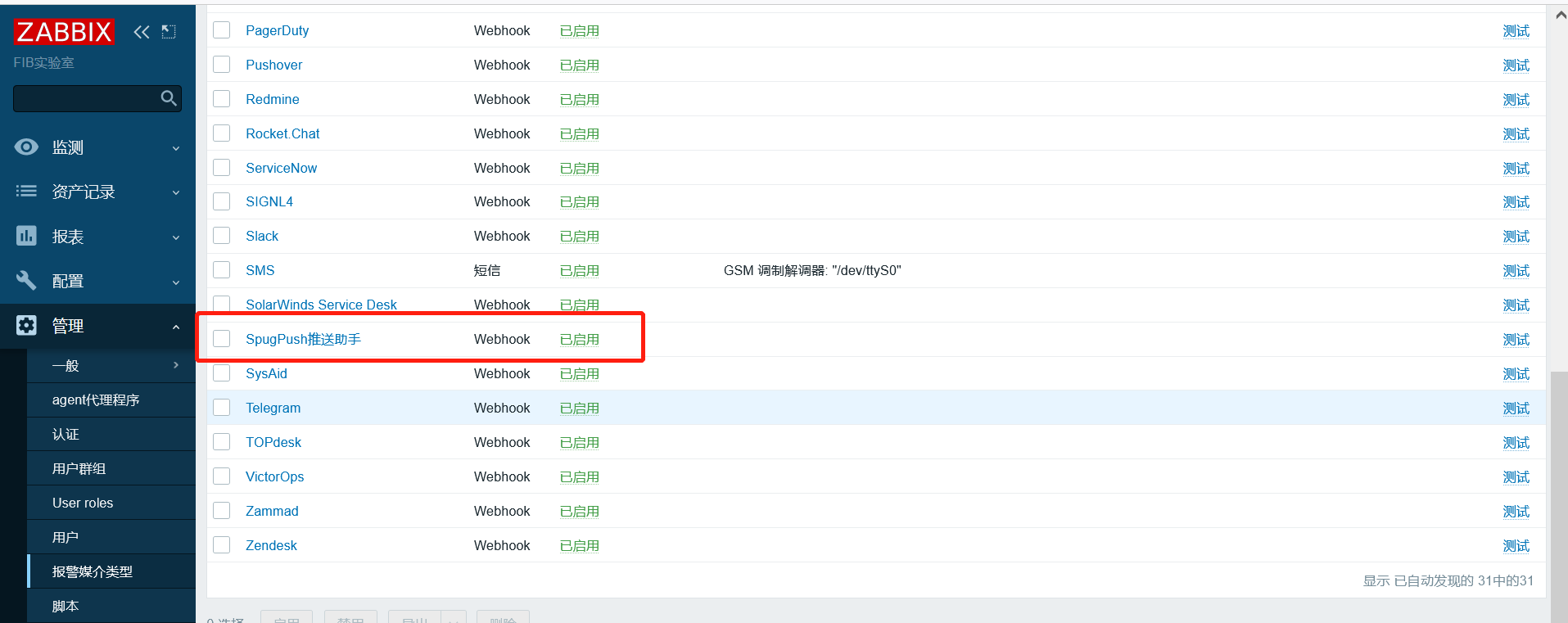Toggle kiosk mode icon beside the collapse arrows

pos(169,32)
